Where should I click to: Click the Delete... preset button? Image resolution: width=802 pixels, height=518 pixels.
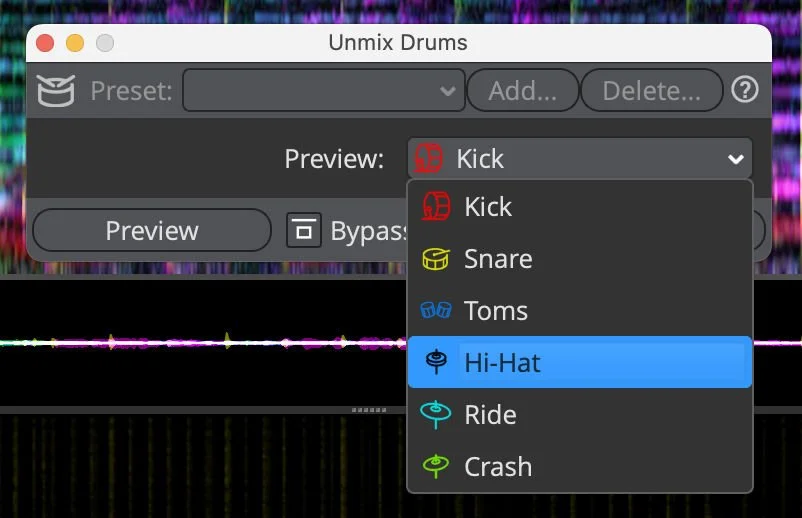coord(652,91)
